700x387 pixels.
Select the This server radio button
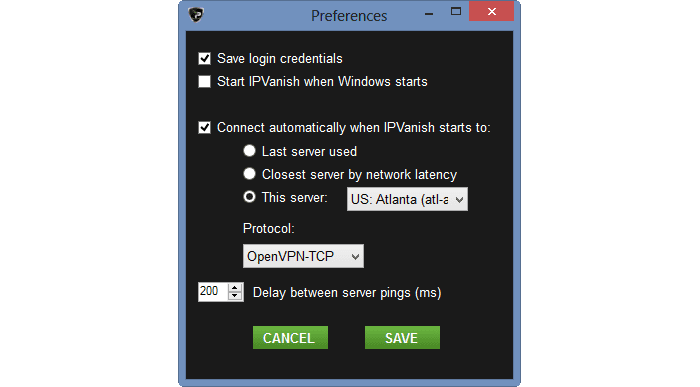click(249, 197)
